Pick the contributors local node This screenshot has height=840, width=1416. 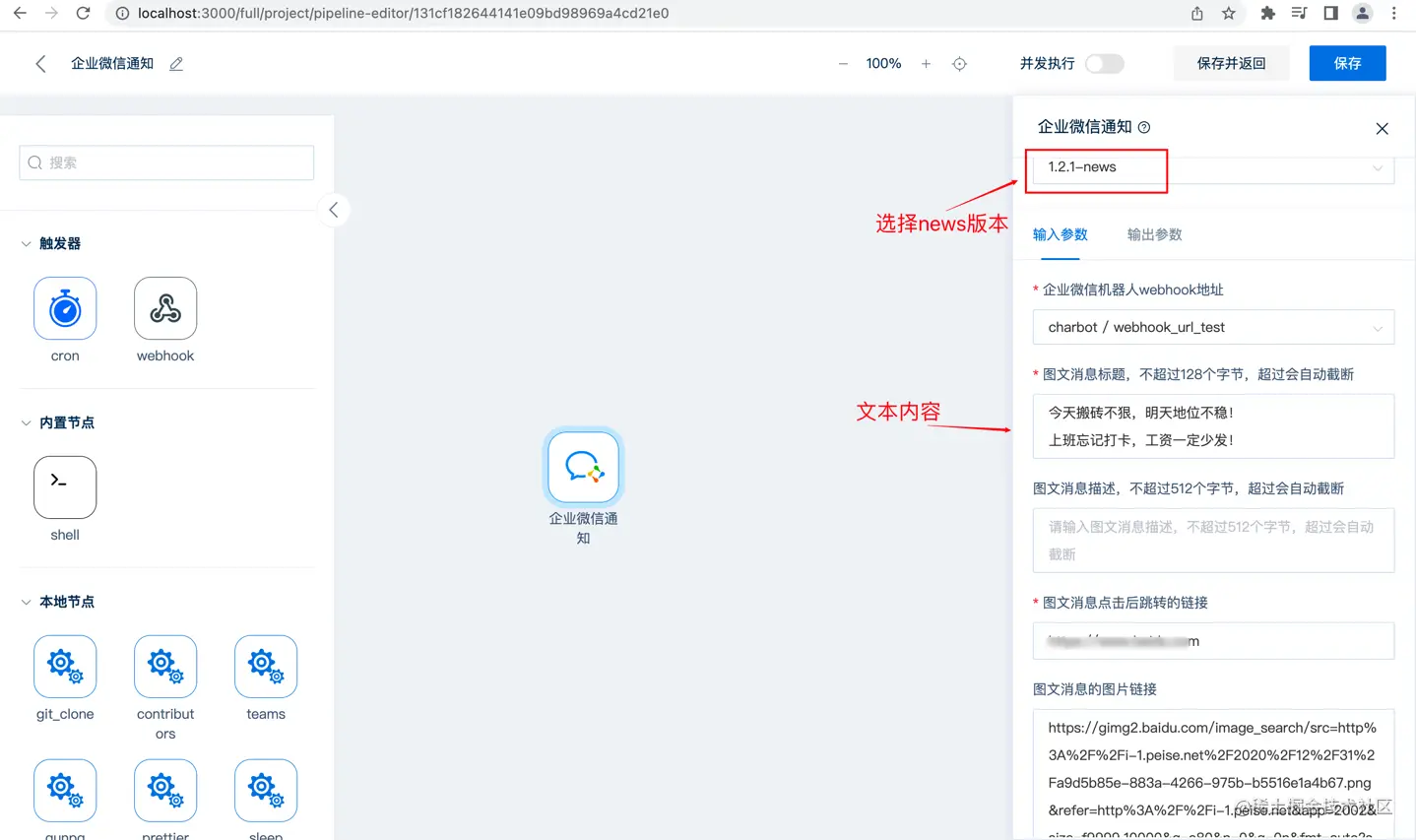tap(165, 667)
